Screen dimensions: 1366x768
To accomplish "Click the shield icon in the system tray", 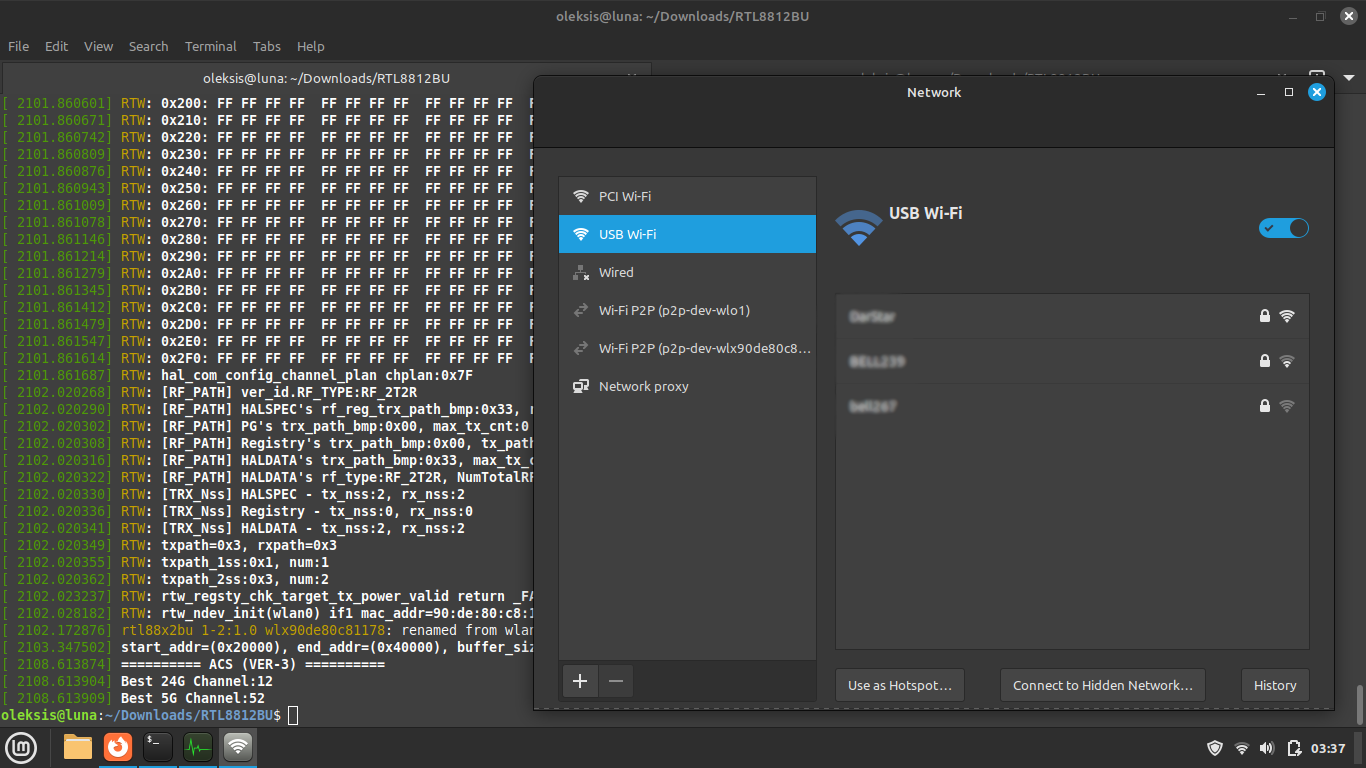I will coord(1214,747).
